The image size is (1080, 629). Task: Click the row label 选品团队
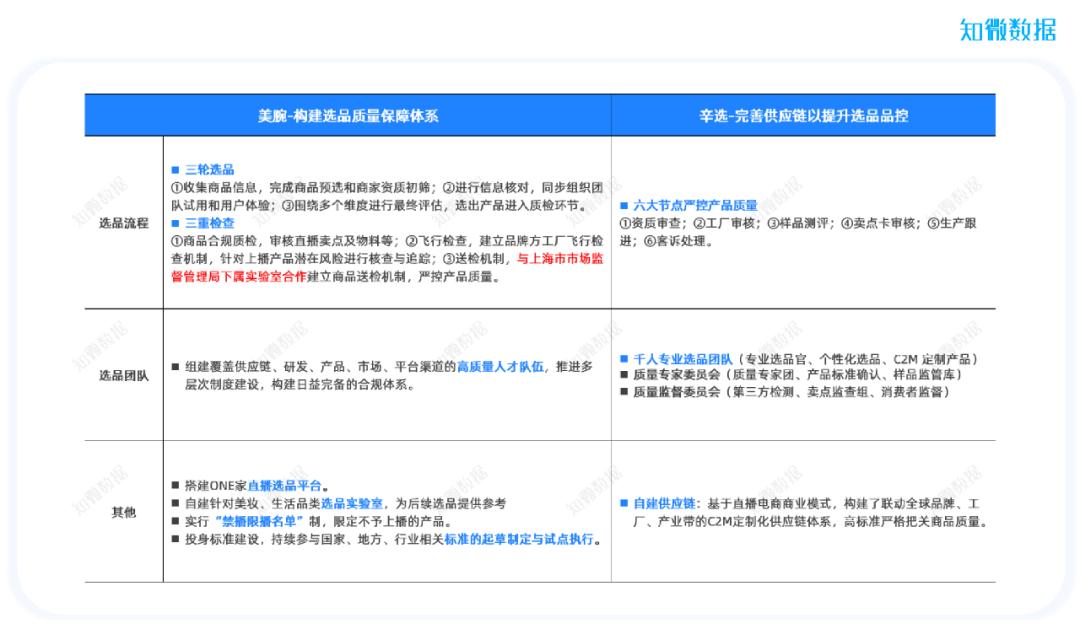(124, 375)
